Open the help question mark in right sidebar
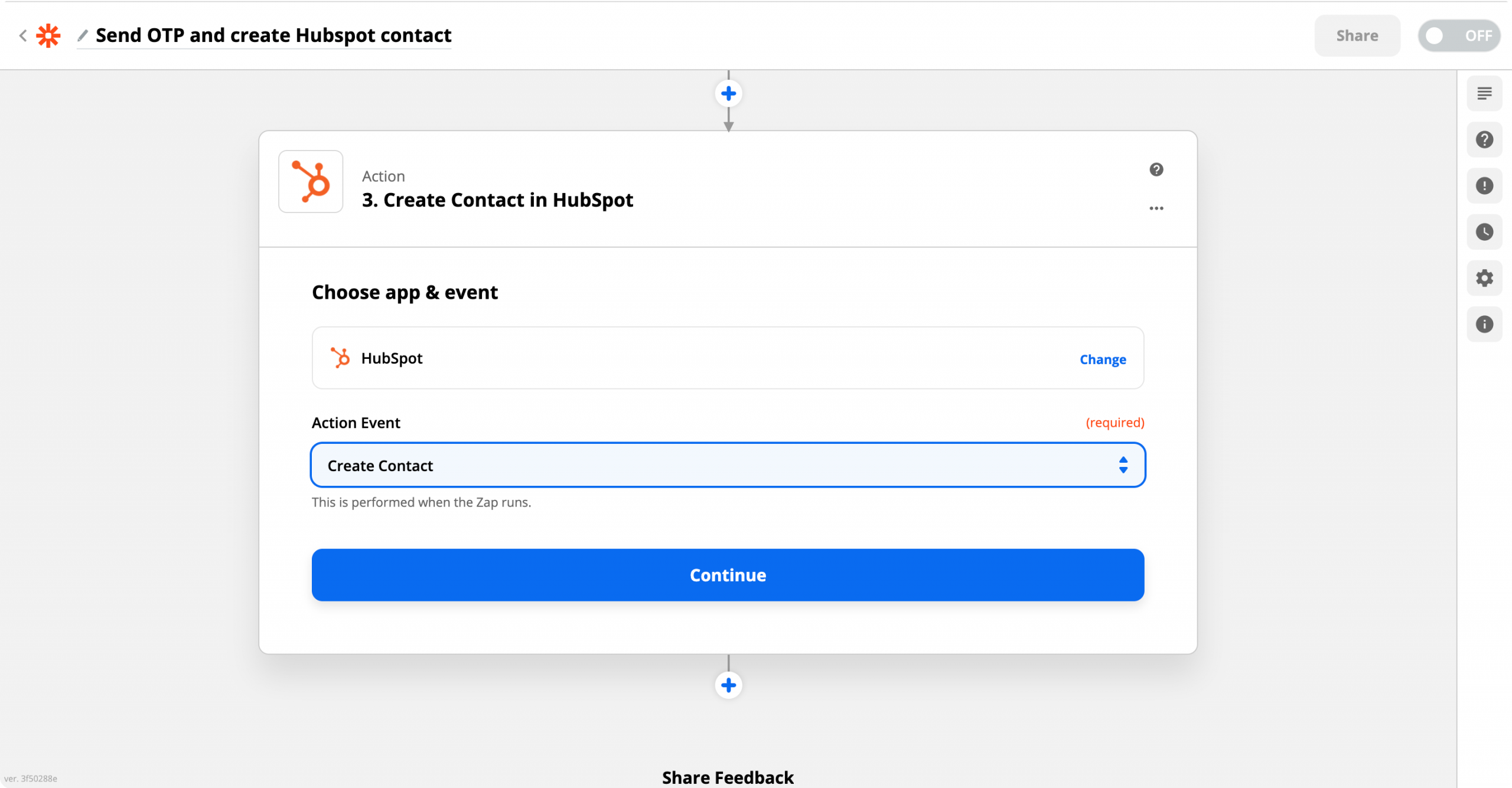 1484,139
